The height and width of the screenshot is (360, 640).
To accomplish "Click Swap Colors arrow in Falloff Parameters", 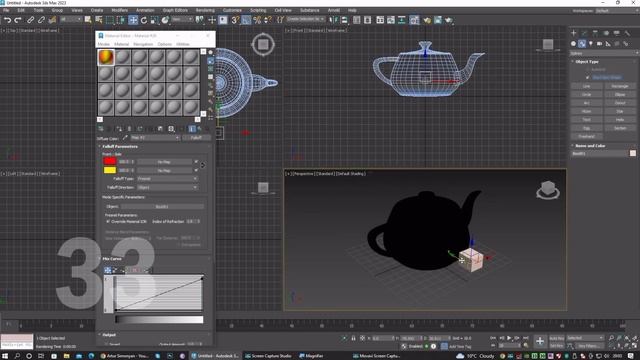I will (x=203, y=165).
